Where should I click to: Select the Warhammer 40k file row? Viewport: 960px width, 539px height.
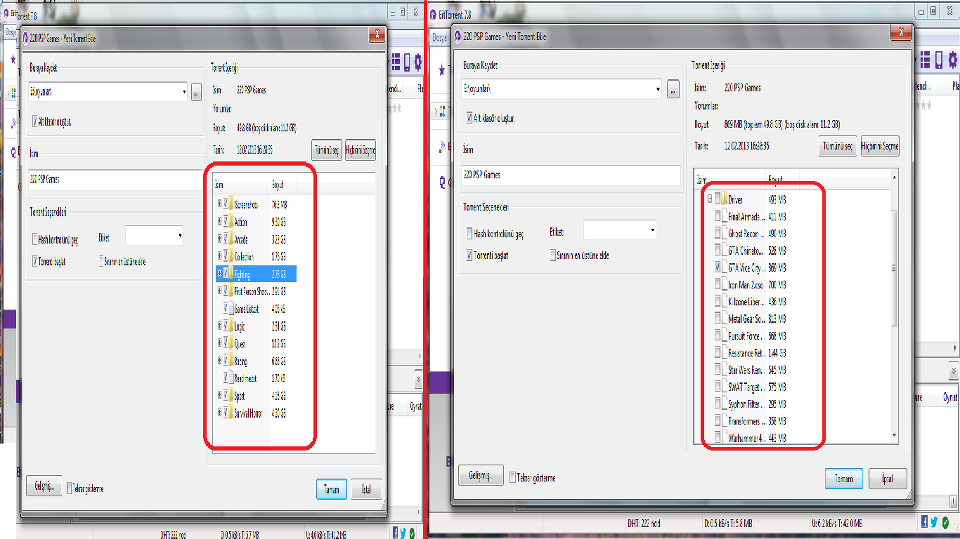[x=751, y=437]
